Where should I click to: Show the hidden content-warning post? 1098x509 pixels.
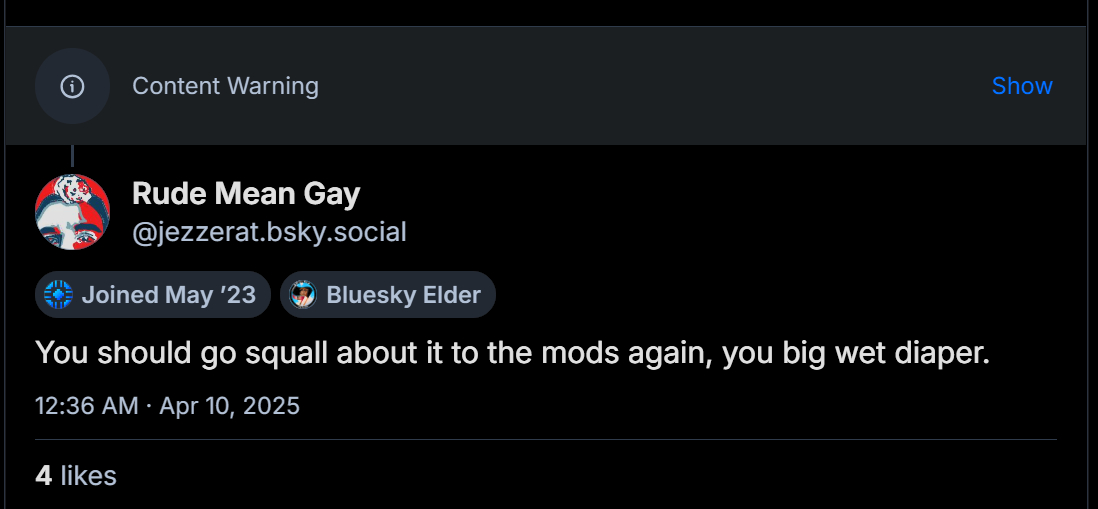(1021, 86)
